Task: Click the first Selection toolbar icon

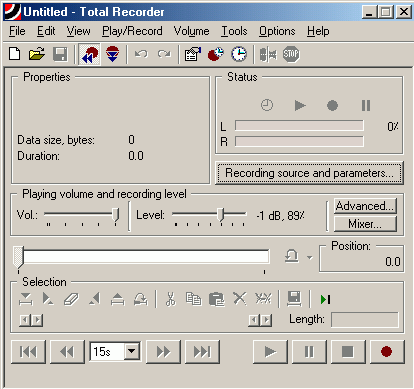Action: [x=26, y=299]
